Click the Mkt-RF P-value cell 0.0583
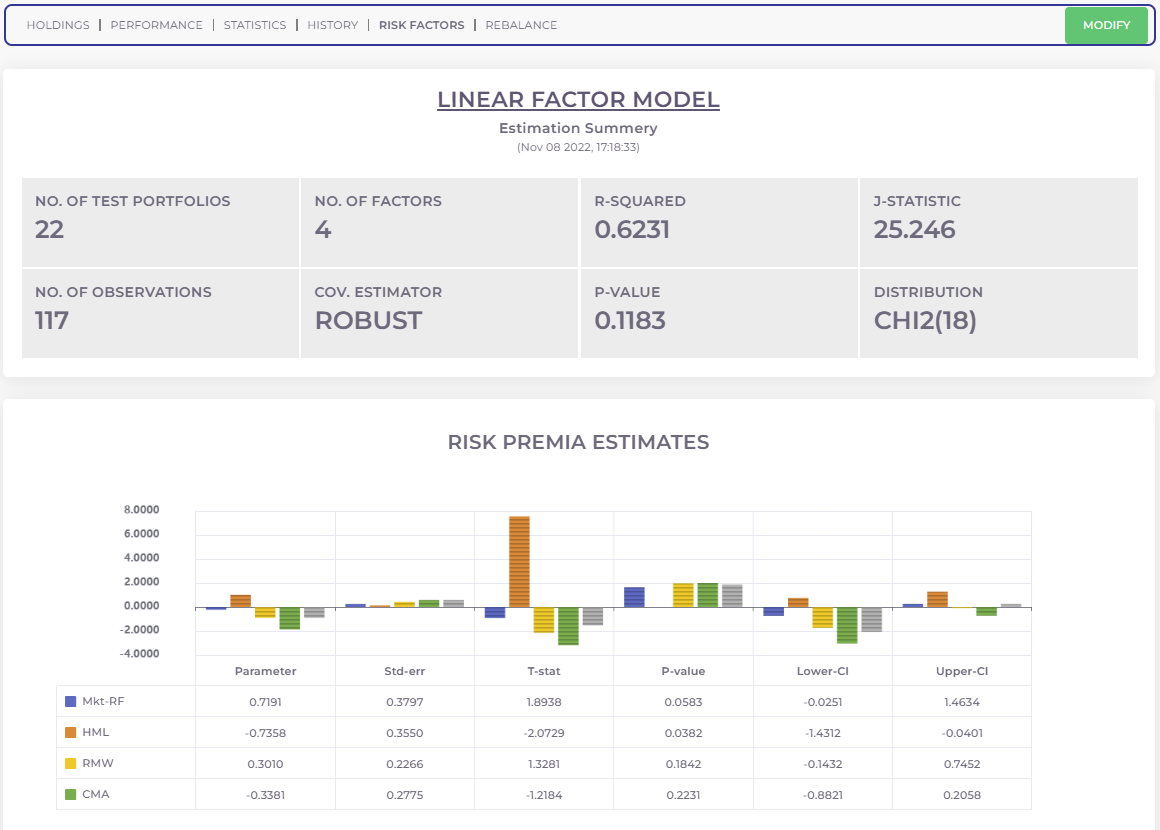The height and width of the screenshot is (830, 1160). tap(683, 702)
